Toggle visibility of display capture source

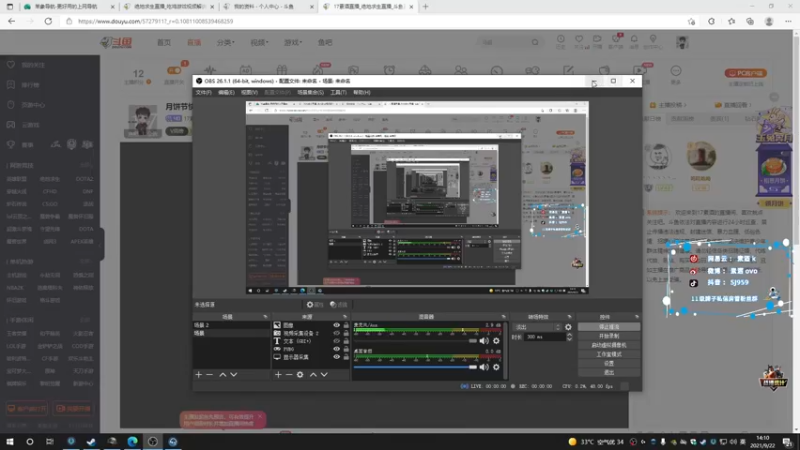tap(336, 357)
